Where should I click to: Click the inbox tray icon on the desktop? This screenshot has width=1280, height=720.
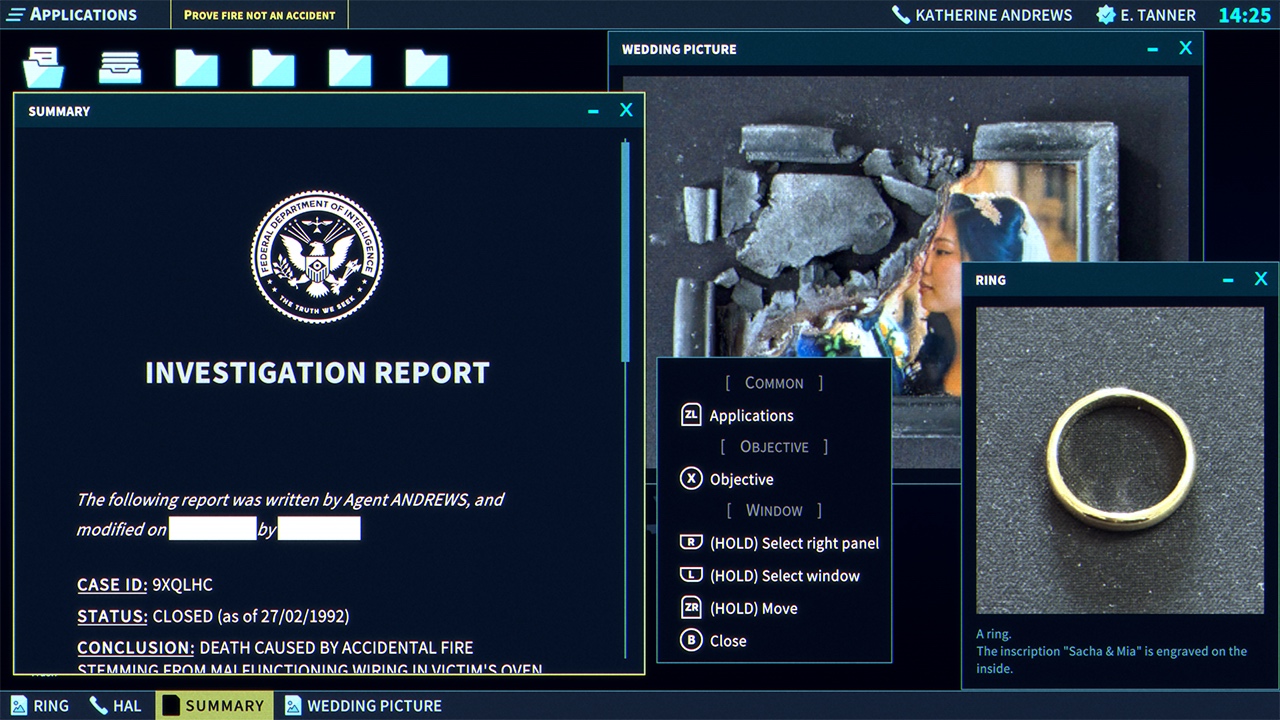[119, 66]
